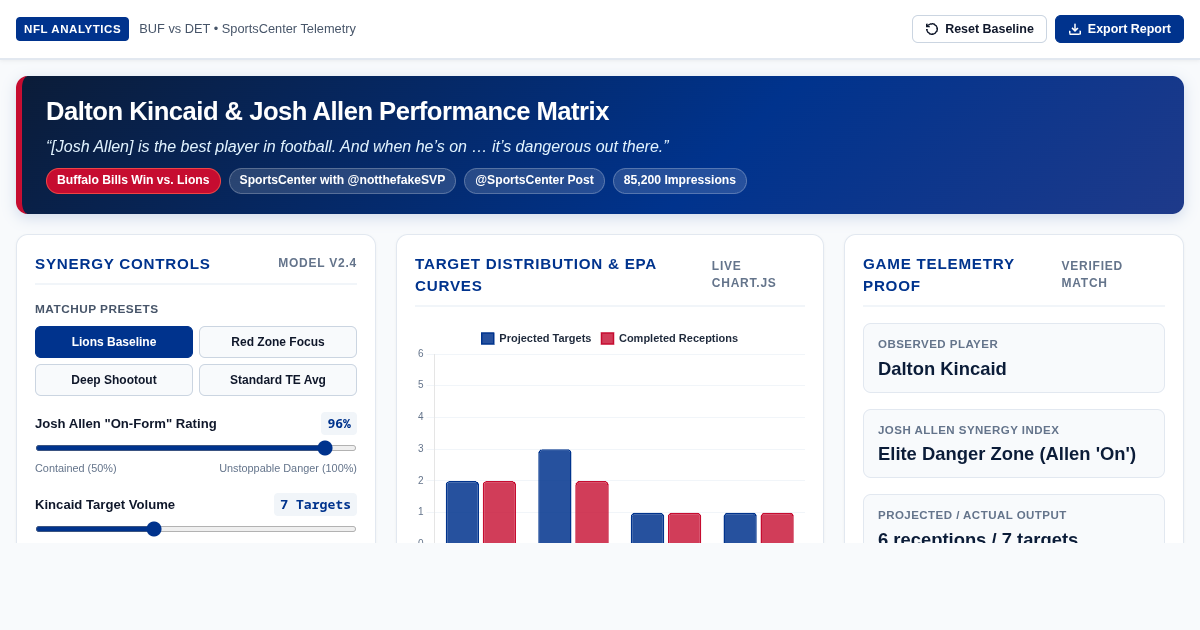Toggle Projected Targets legend swatch
The width and height of the screenshot is (1200, 630).
[487, 338]
